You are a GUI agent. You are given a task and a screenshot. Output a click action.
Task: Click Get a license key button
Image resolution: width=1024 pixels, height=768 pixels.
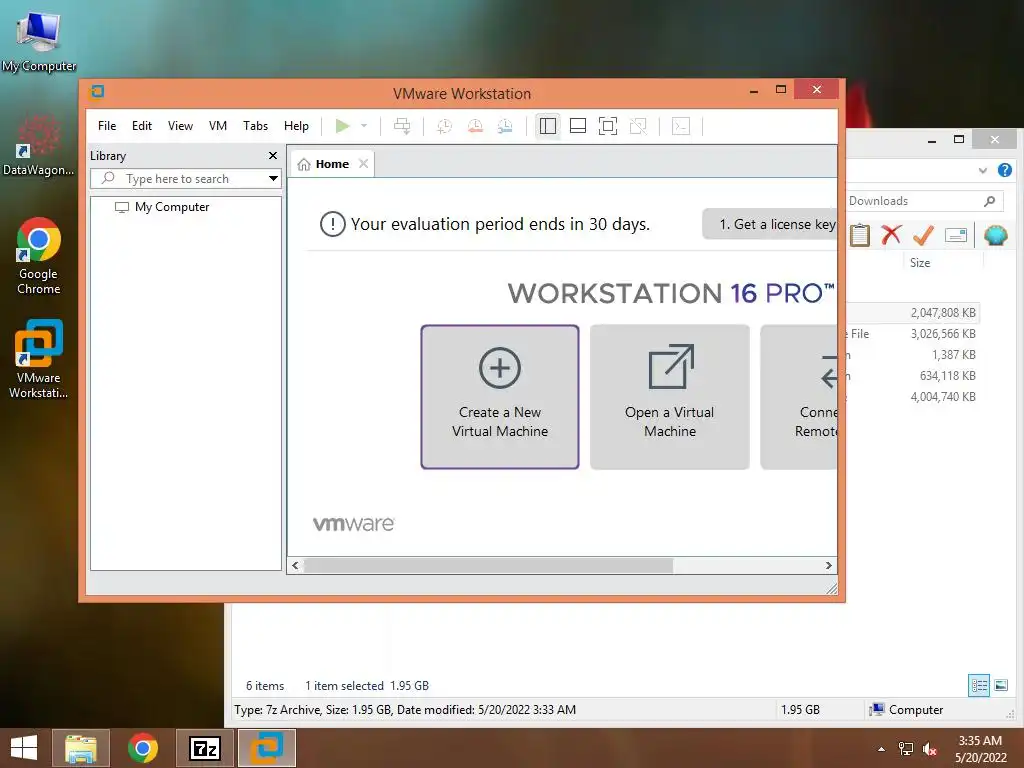[x=770, y=224]
